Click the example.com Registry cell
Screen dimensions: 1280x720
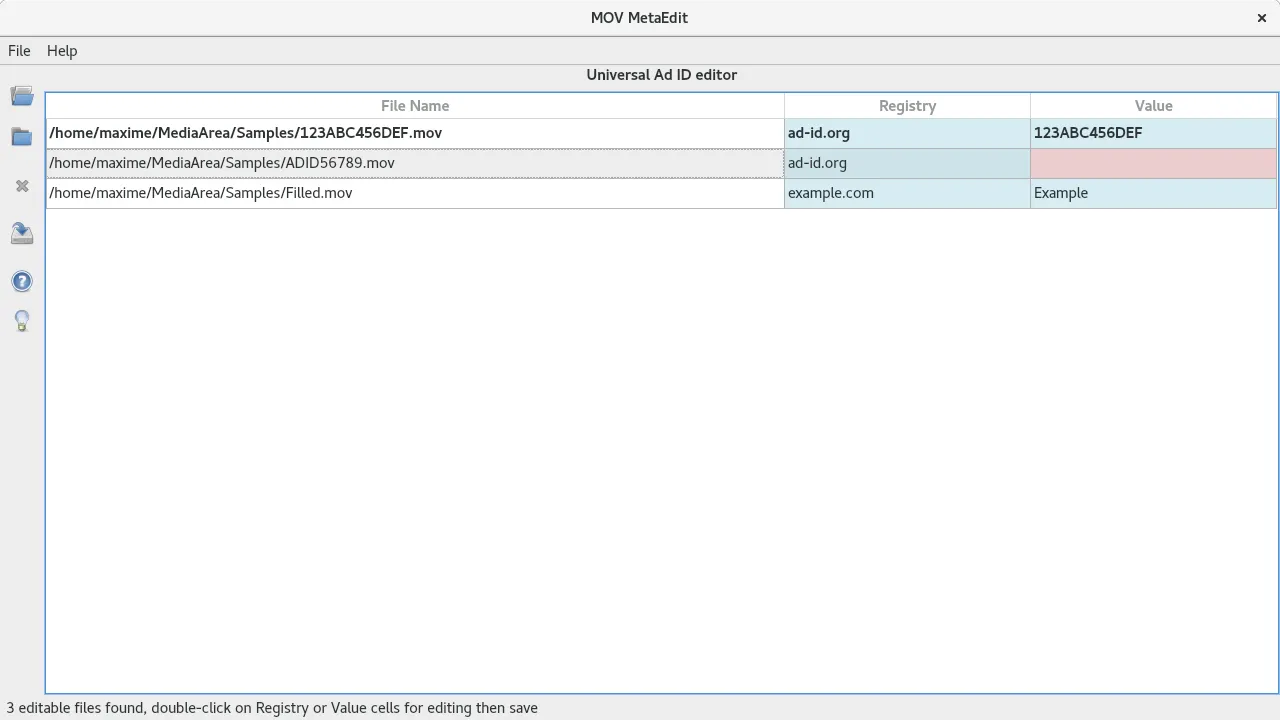907,193
